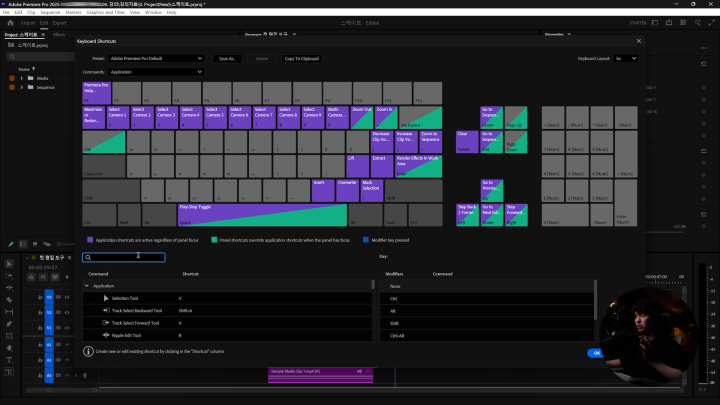
Task: Click the Save As button
Action: click(x=229, y=59)
